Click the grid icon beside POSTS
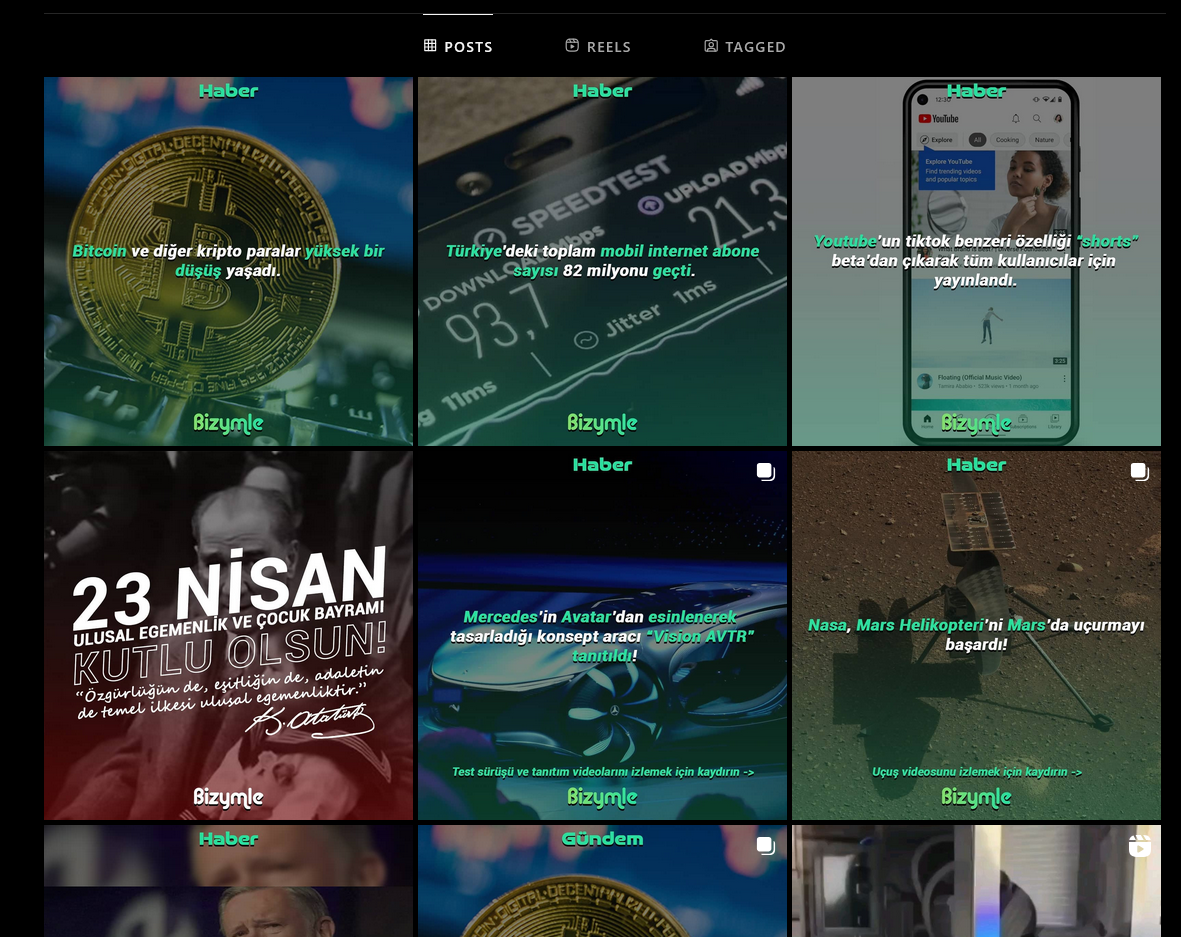The width and height of the screenshot is (1181, 937). (x=430, y=45)
